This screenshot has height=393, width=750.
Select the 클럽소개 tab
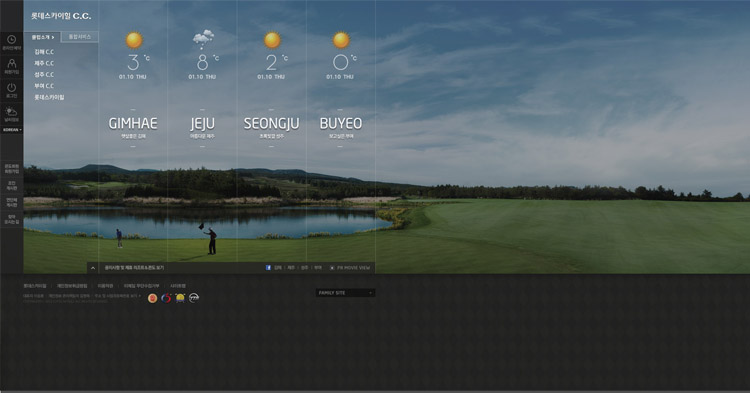tap(43, 37)
